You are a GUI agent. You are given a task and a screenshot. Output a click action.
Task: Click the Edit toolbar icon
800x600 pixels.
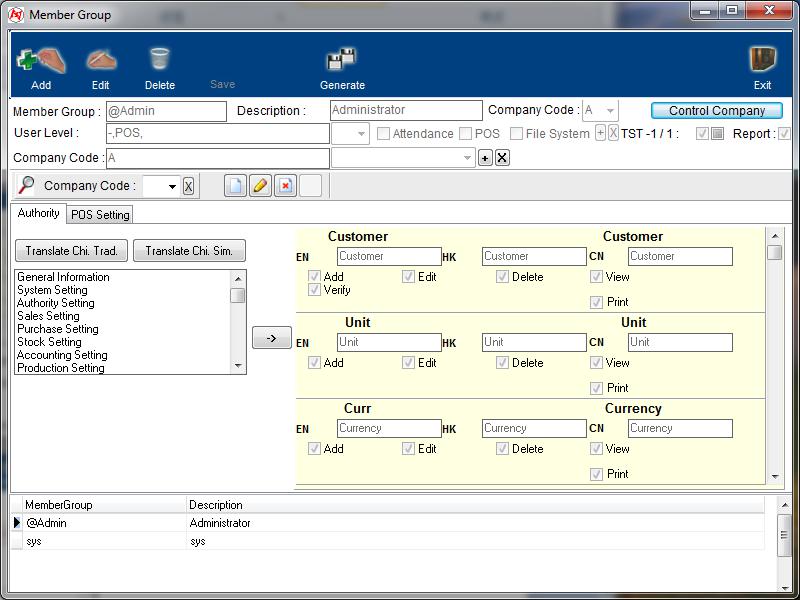tap(101, 60)
